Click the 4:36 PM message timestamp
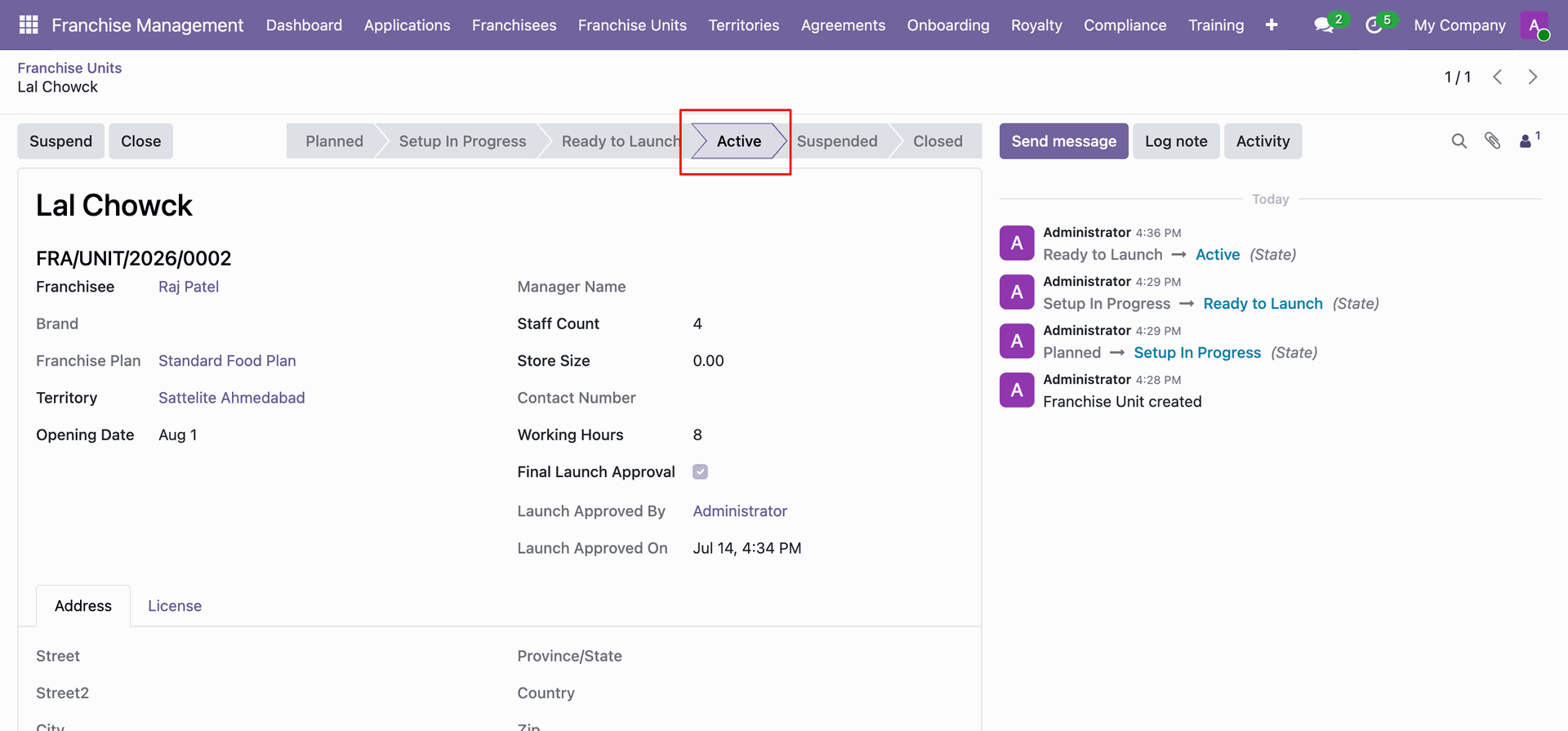1568x731 pixels. tap(1158, 233)
